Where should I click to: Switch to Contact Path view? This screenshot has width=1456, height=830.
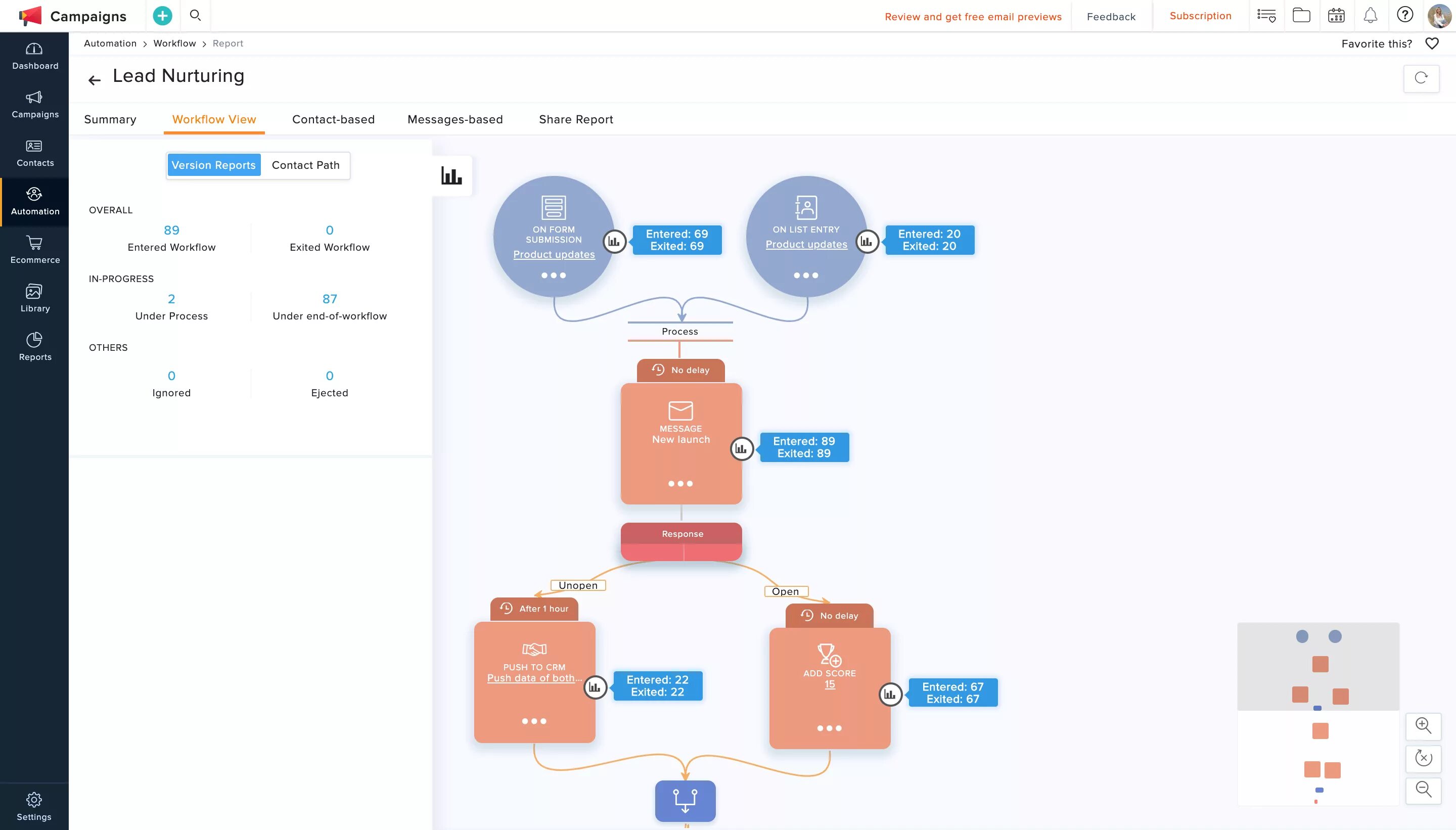(x=305, y=165)
